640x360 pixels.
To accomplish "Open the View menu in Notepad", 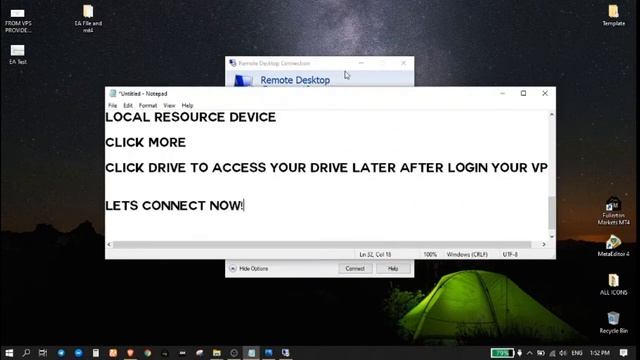I will 169,105.
